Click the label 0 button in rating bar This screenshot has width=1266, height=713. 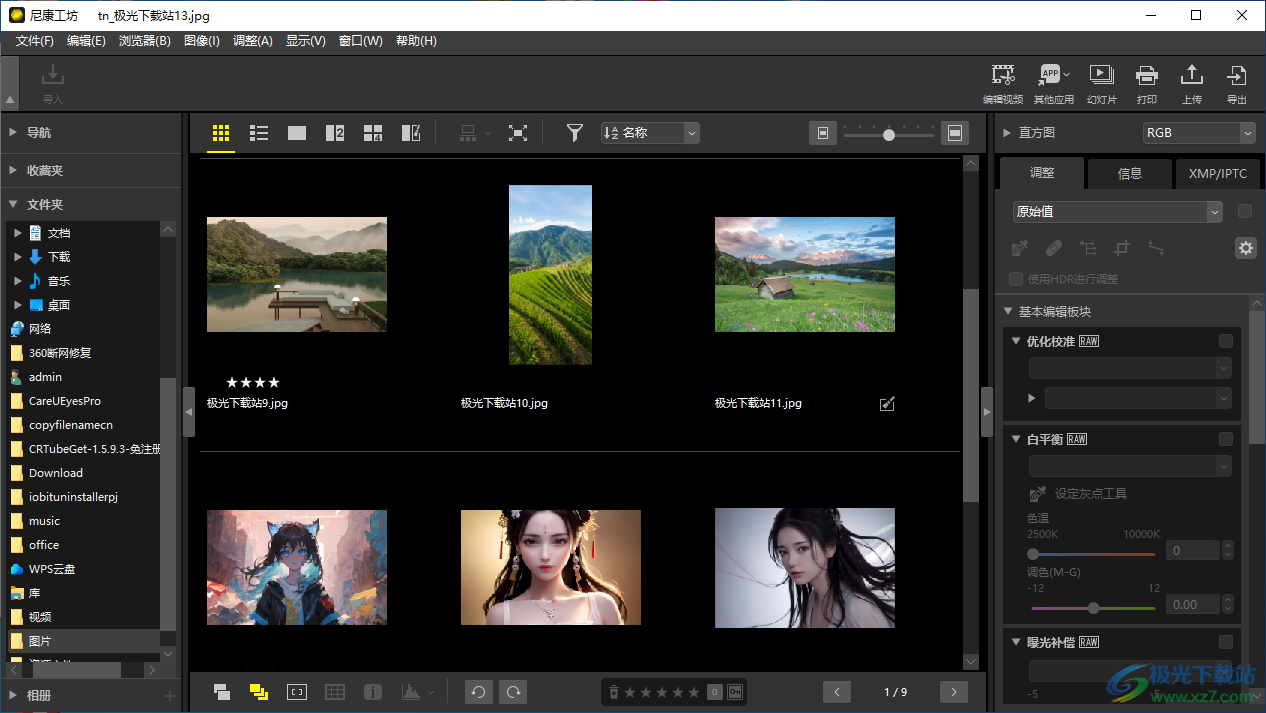coord(715,692)
